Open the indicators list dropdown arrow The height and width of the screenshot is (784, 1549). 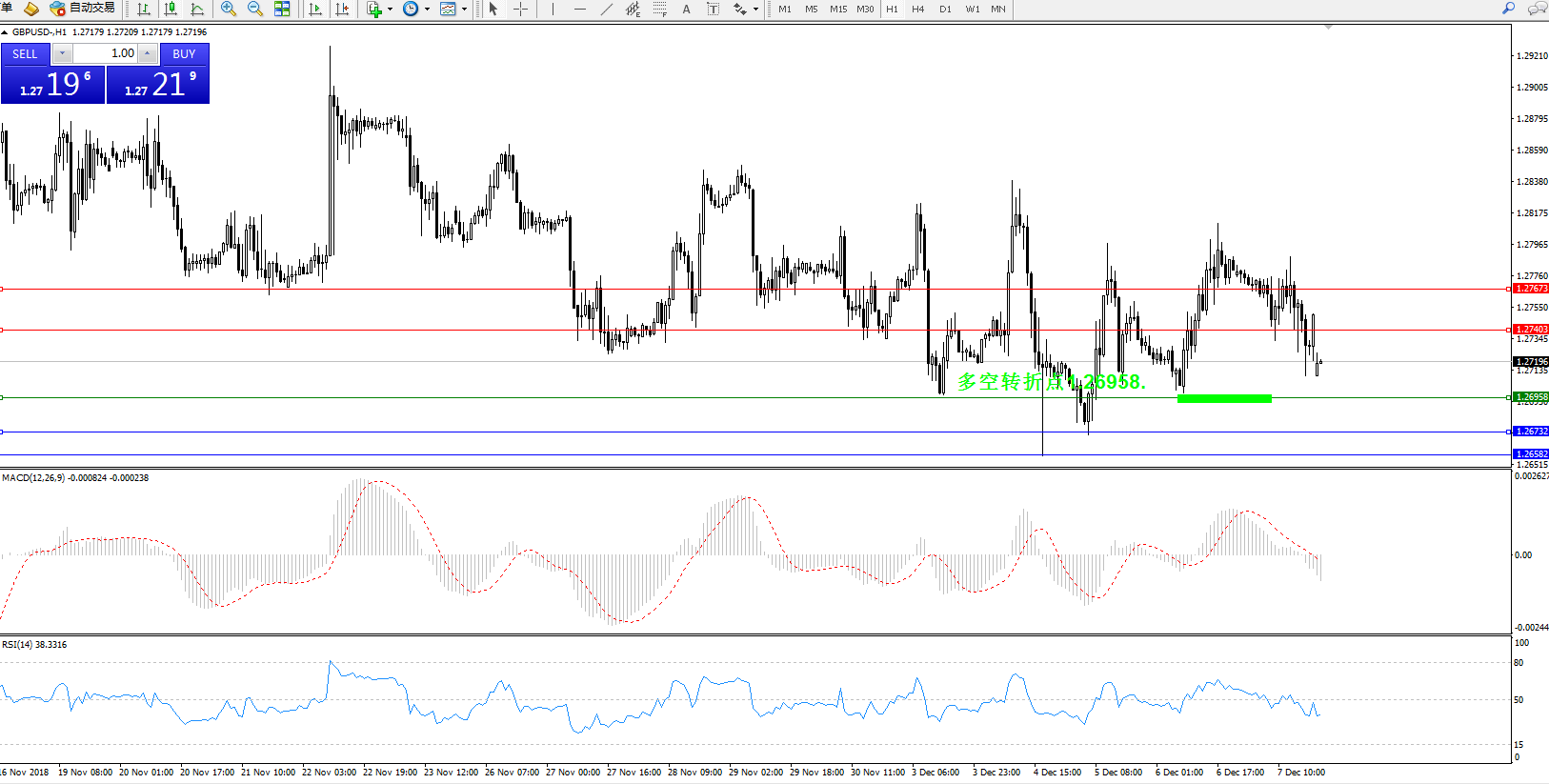[390, 9]
